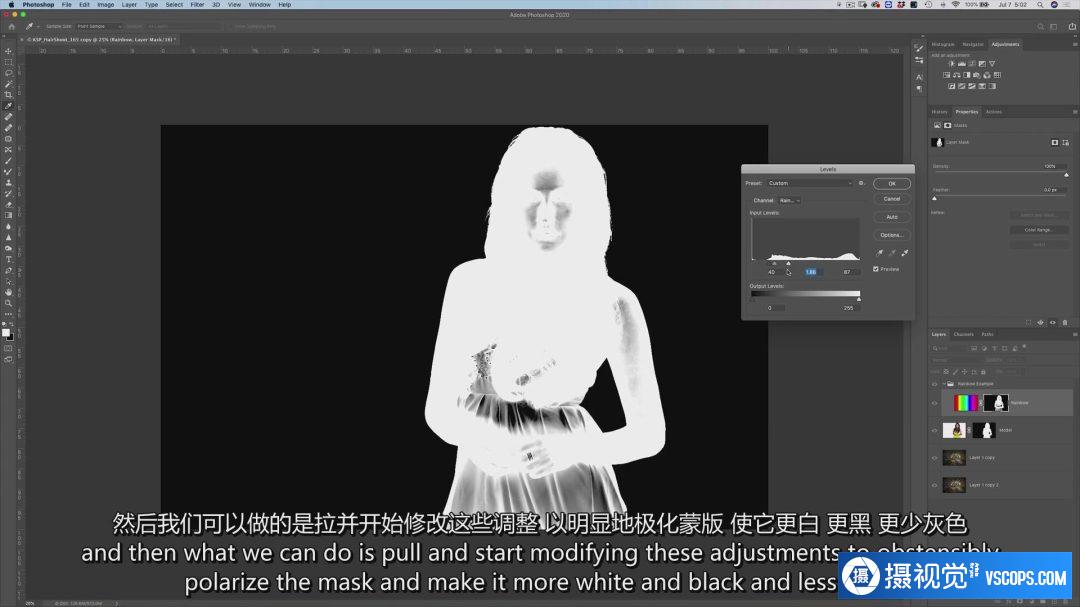Select the Eraser tool
Screen dimensions: 1080x607
click(8, 205)
